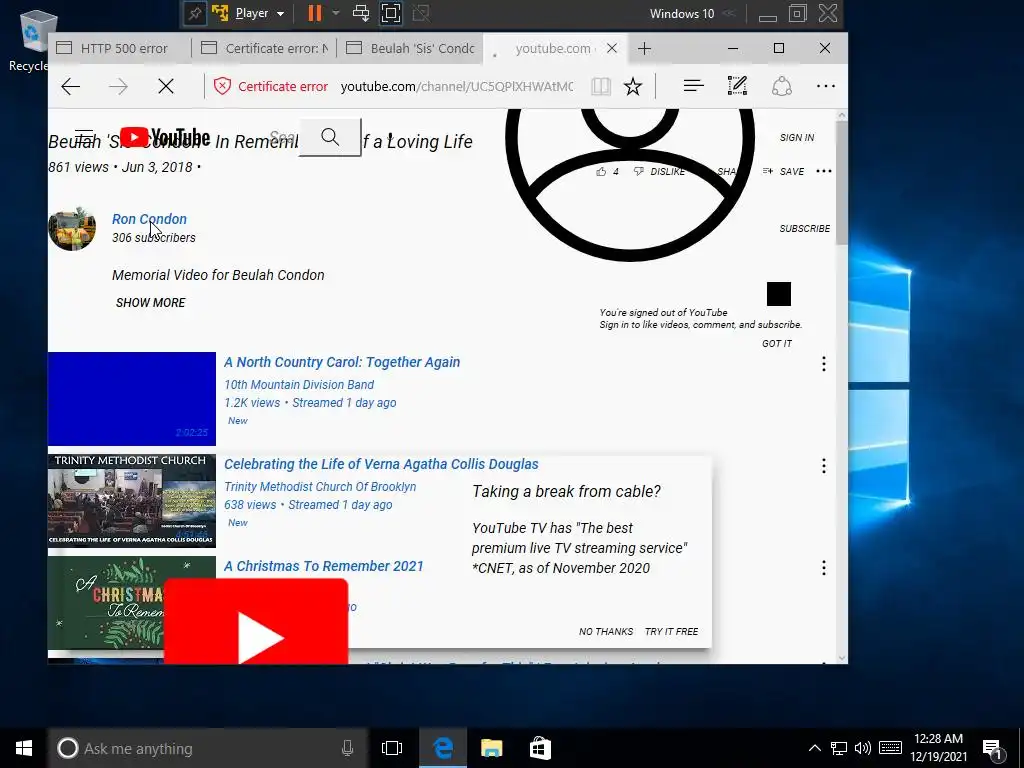Switch to the Beulah 'Sis' Condon tab
This screenshot has width=1024, height=768.
pos(409,48)
